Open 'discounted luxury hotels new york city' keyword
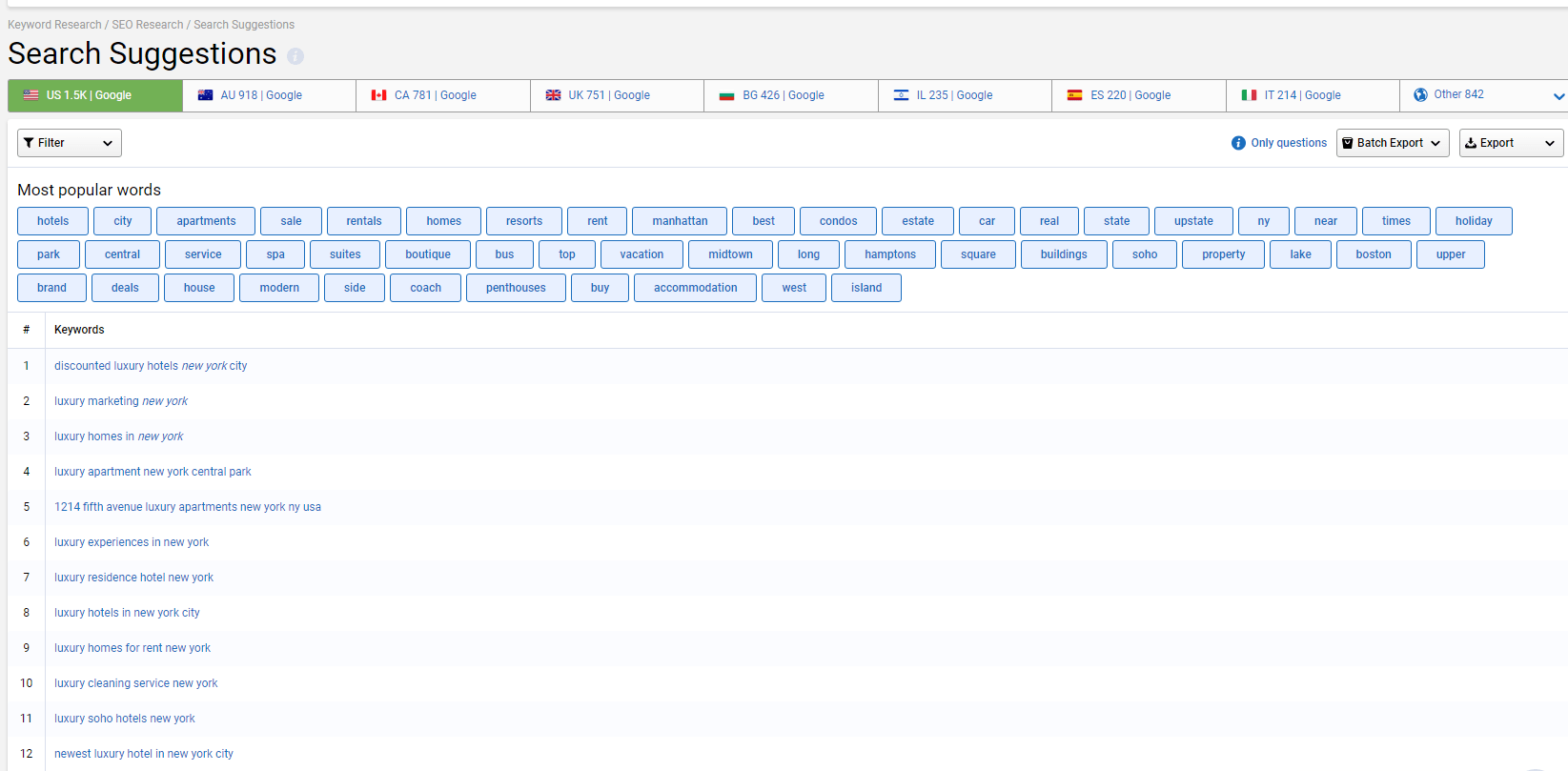This screenshot has height=771, width=1568. [151, 366]
